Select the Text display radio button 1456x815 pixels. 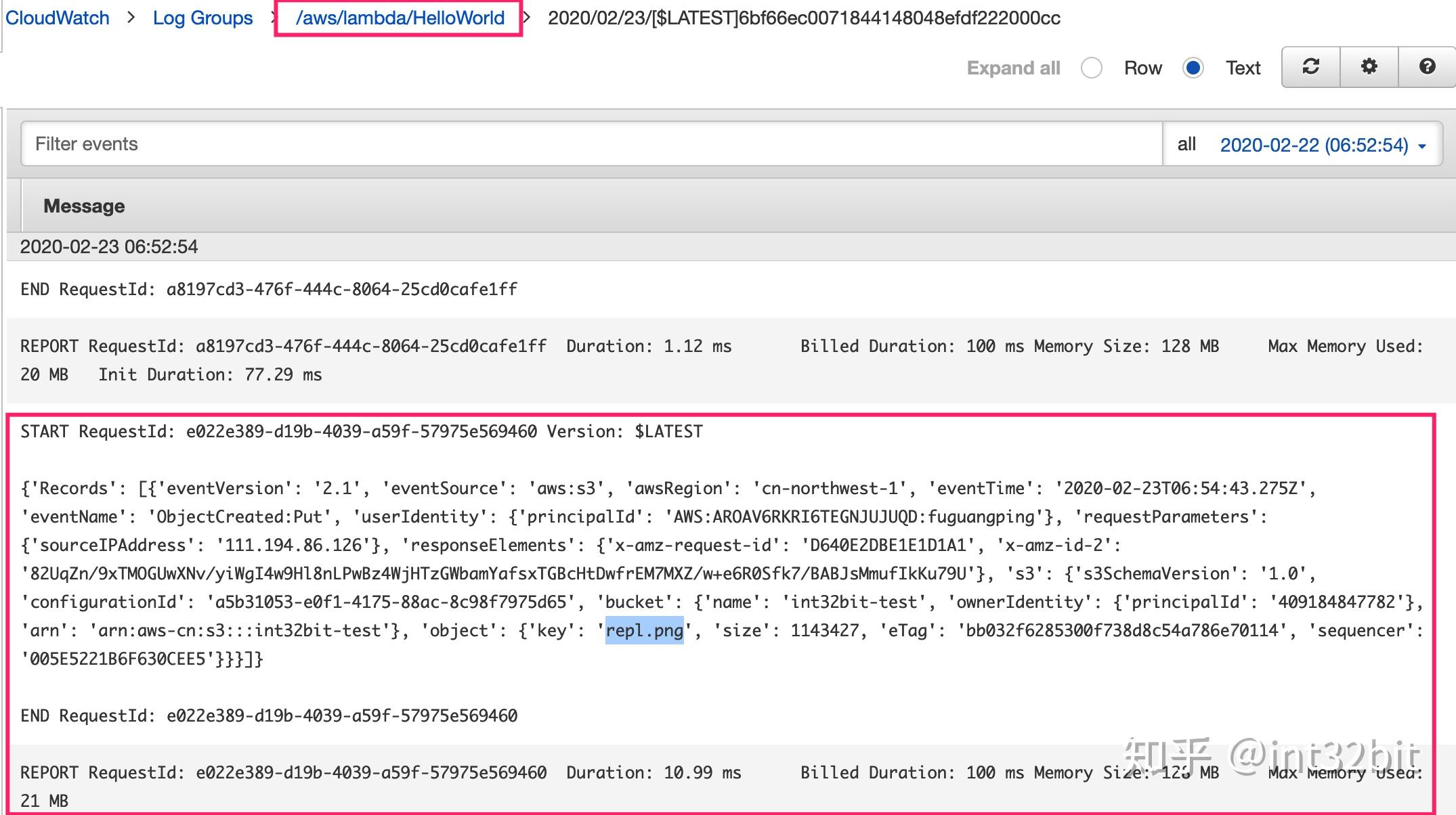tap(1194, 68)
